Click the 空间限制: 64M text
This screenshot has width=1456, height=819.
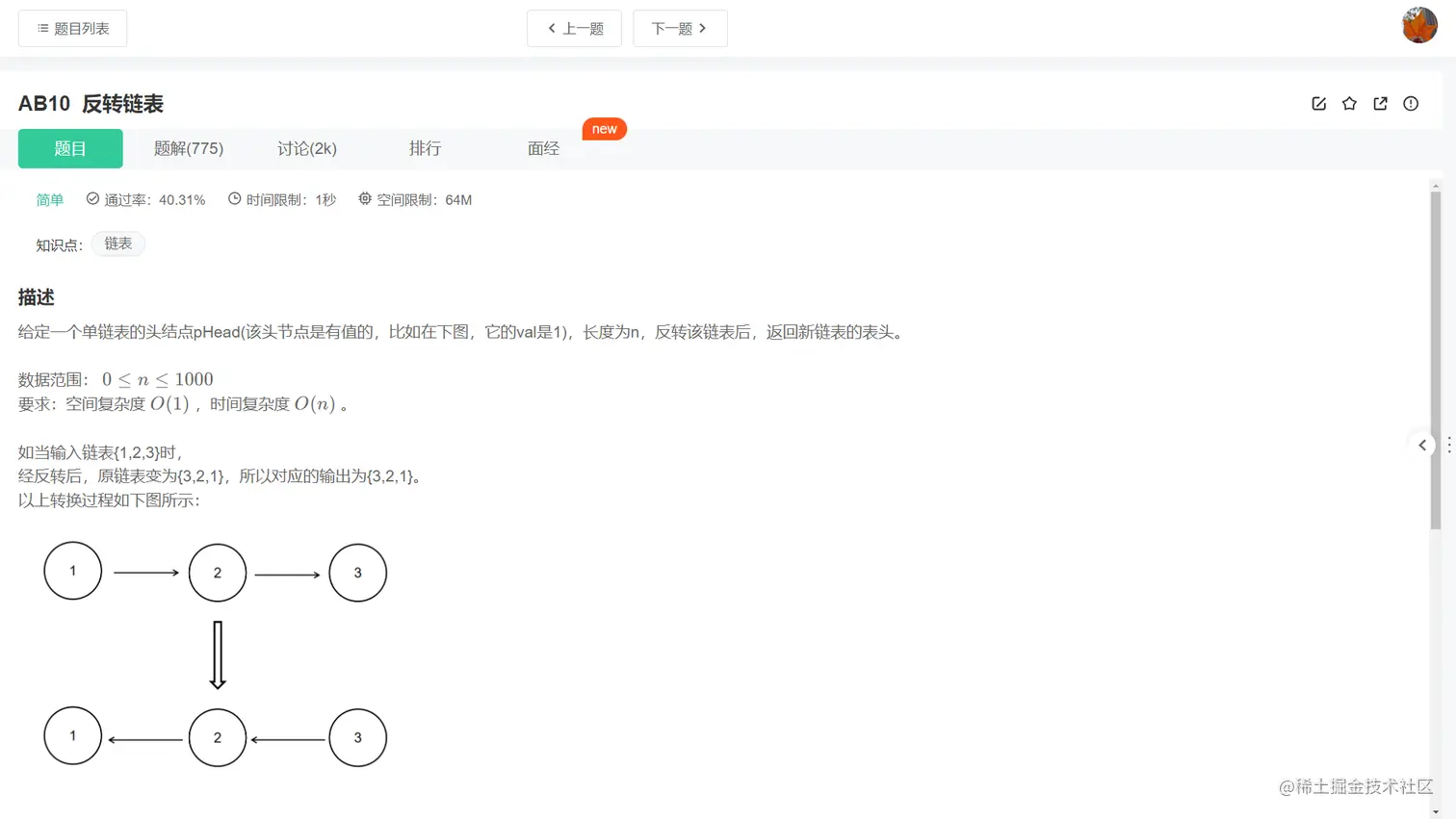(424, 200)
